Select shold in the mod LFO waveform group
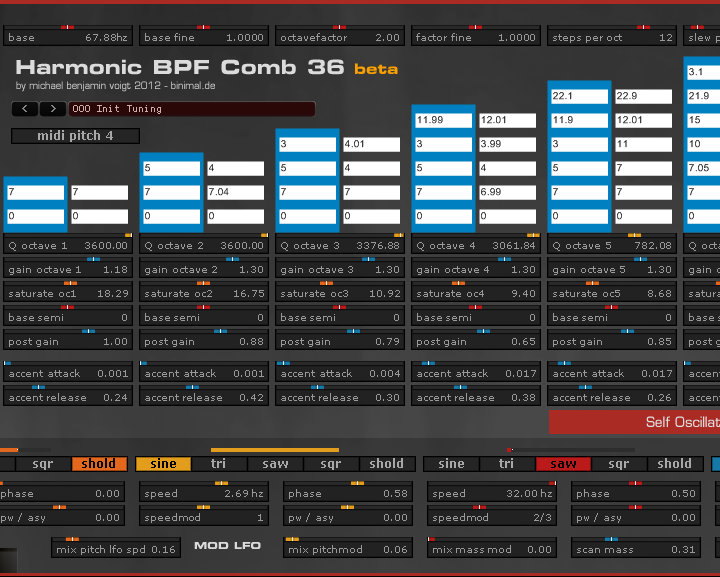The image size is (720, 577). click(387, 464)
